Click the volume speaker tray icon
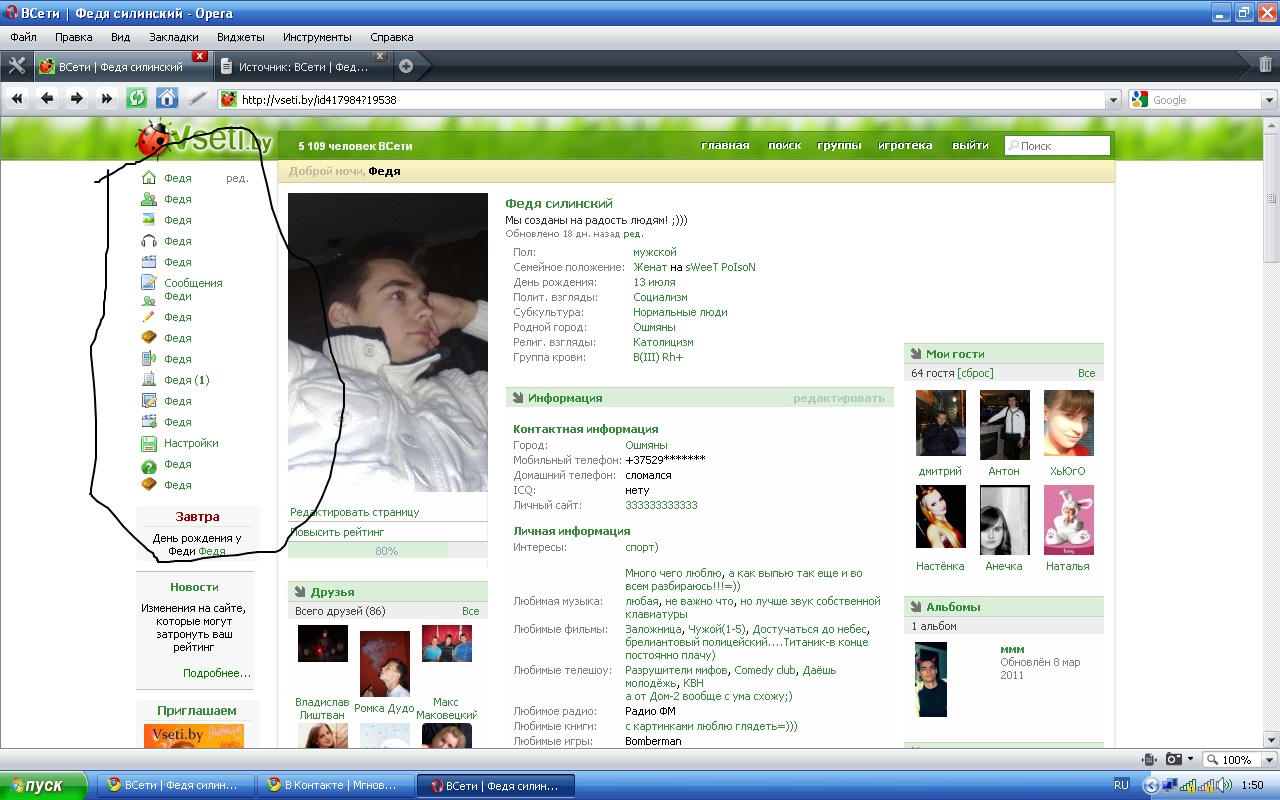 tap(1223, 785)
